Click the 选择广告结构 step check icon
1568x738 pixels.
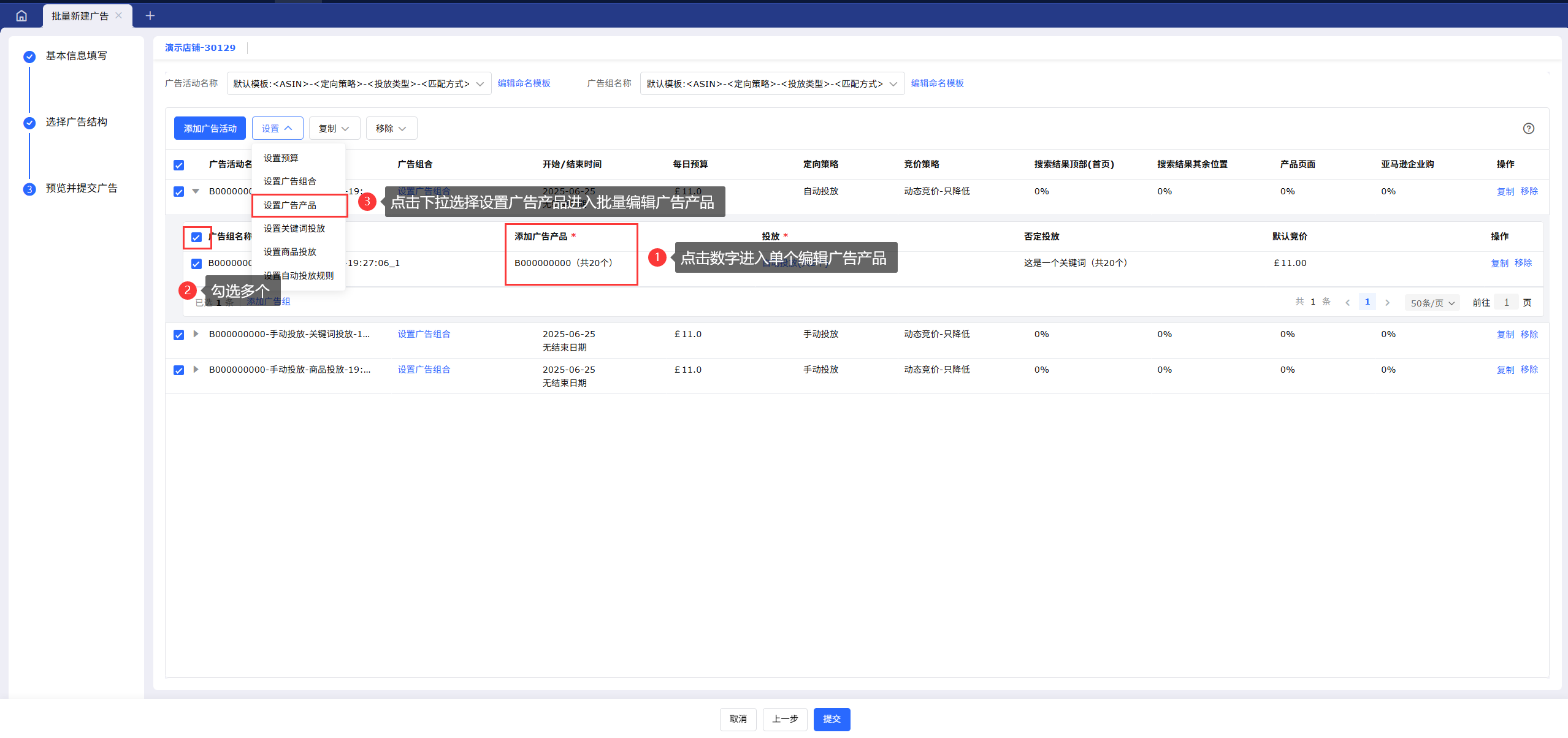(x=29, y=123)
